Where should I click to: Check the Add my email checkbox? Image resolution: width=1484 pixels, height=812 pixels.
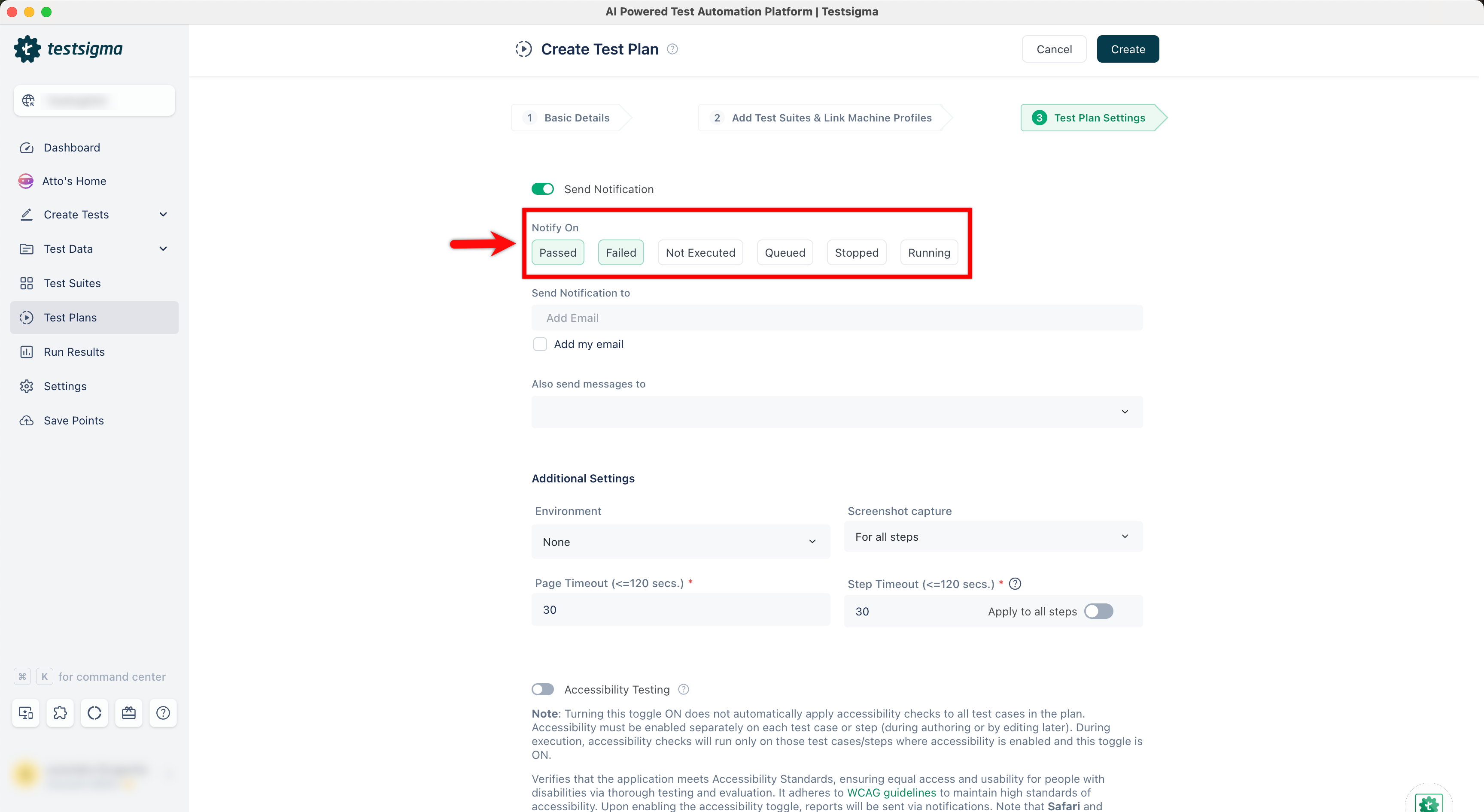pyautogui.click(x=540, y=344)
